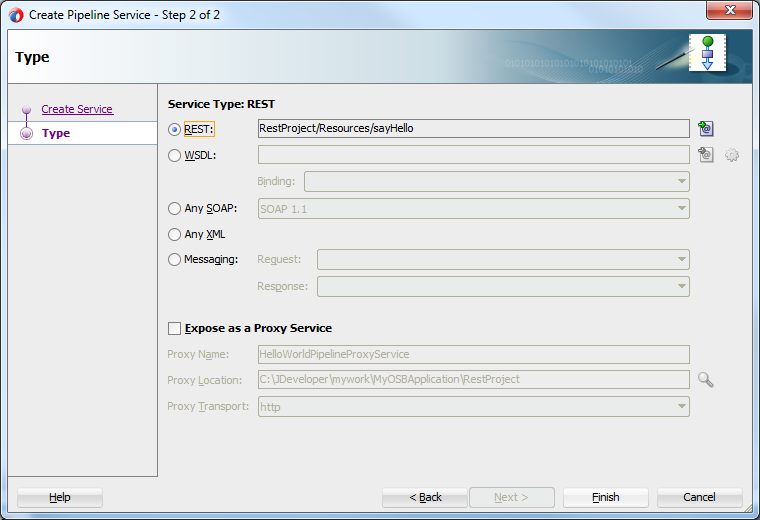This screenshot has height=520, width=760.
Task: Click the JDeveloper icon in title bar
Action: click(16, 15)
